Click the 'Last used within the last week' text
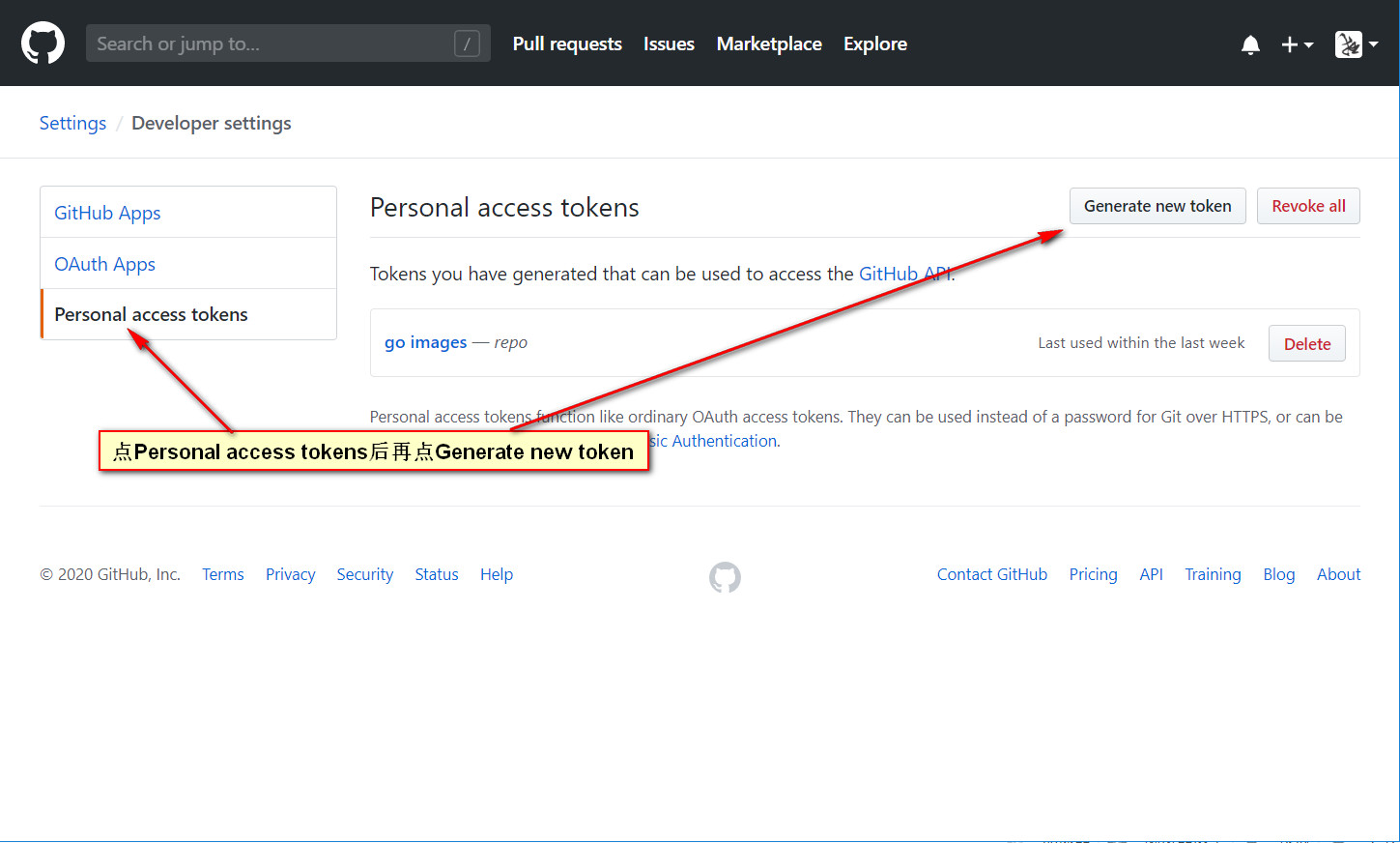 coord(1141,343)
